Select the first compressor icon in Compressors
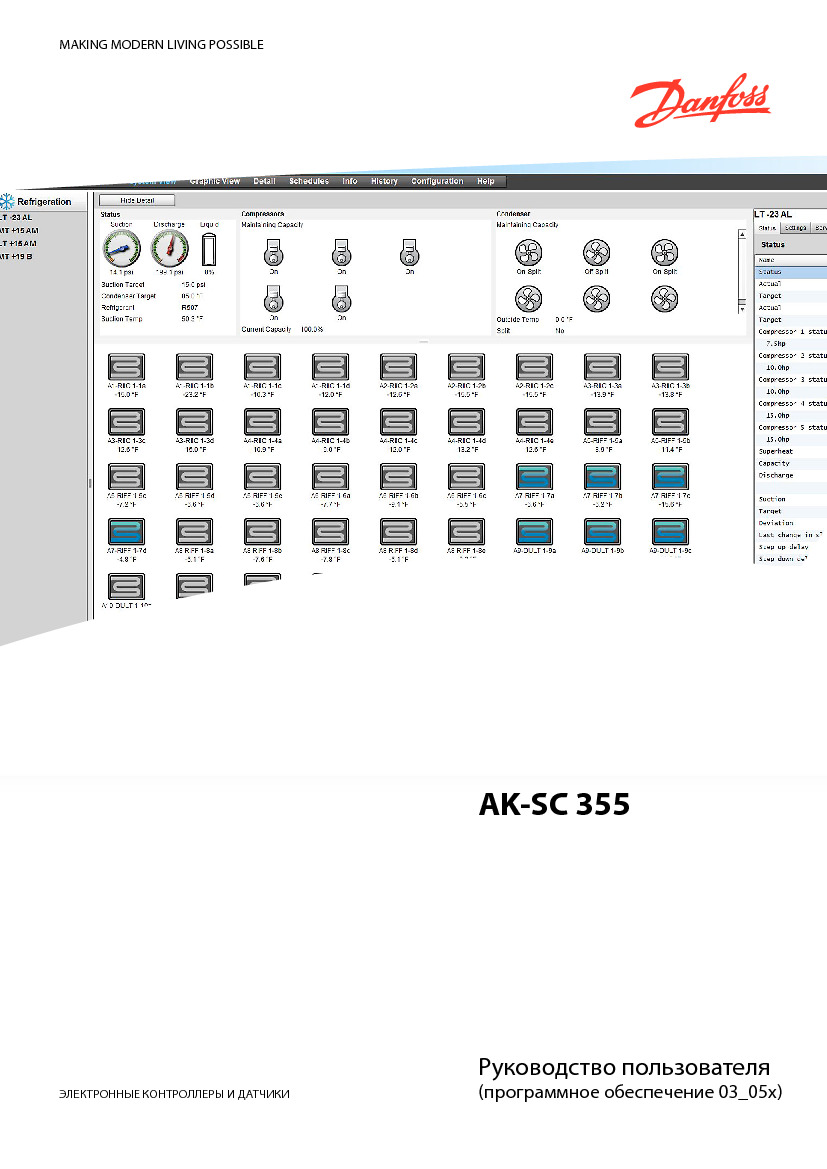Image resolution: width=827 pixels, height=1169 pixels. pos(274,253)
